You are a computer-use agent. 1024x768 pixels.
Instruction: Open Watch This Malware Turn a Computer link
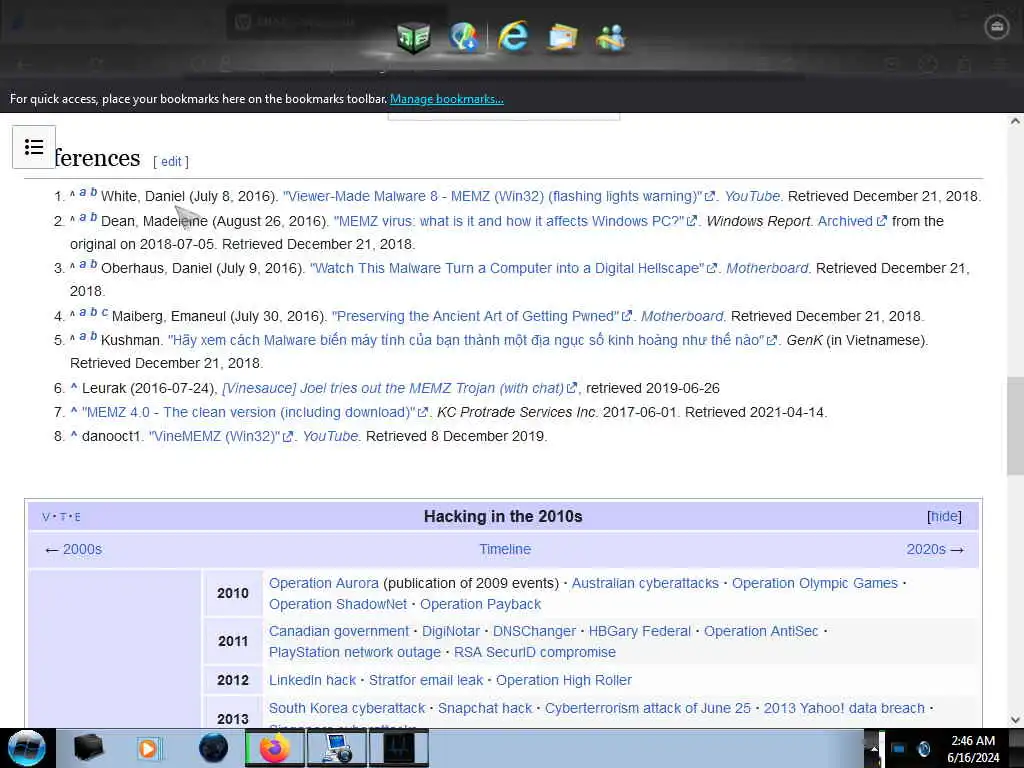point(513,268)
